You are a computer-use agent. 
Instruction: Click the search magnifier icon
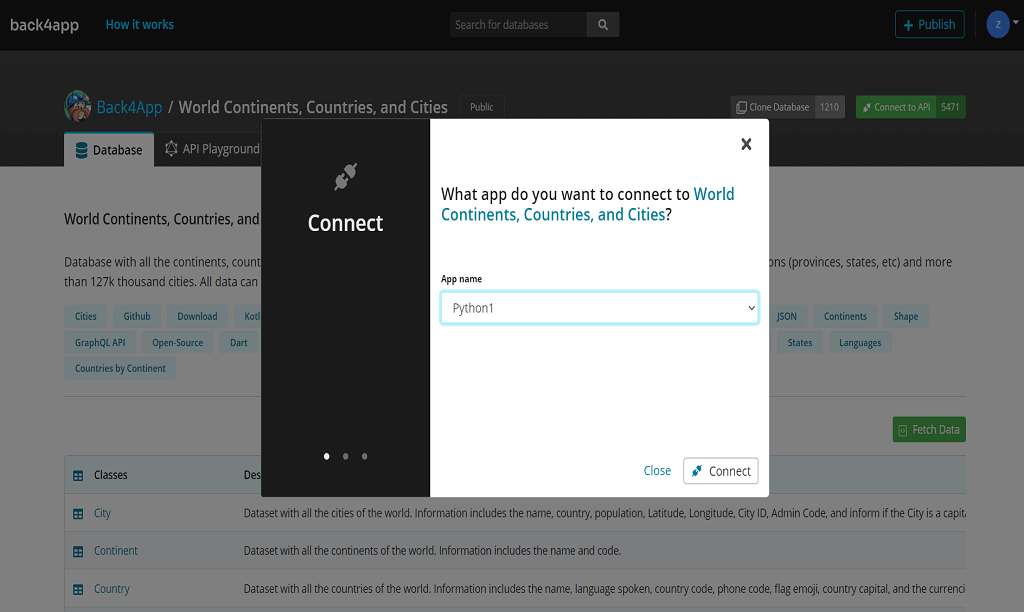603,25
